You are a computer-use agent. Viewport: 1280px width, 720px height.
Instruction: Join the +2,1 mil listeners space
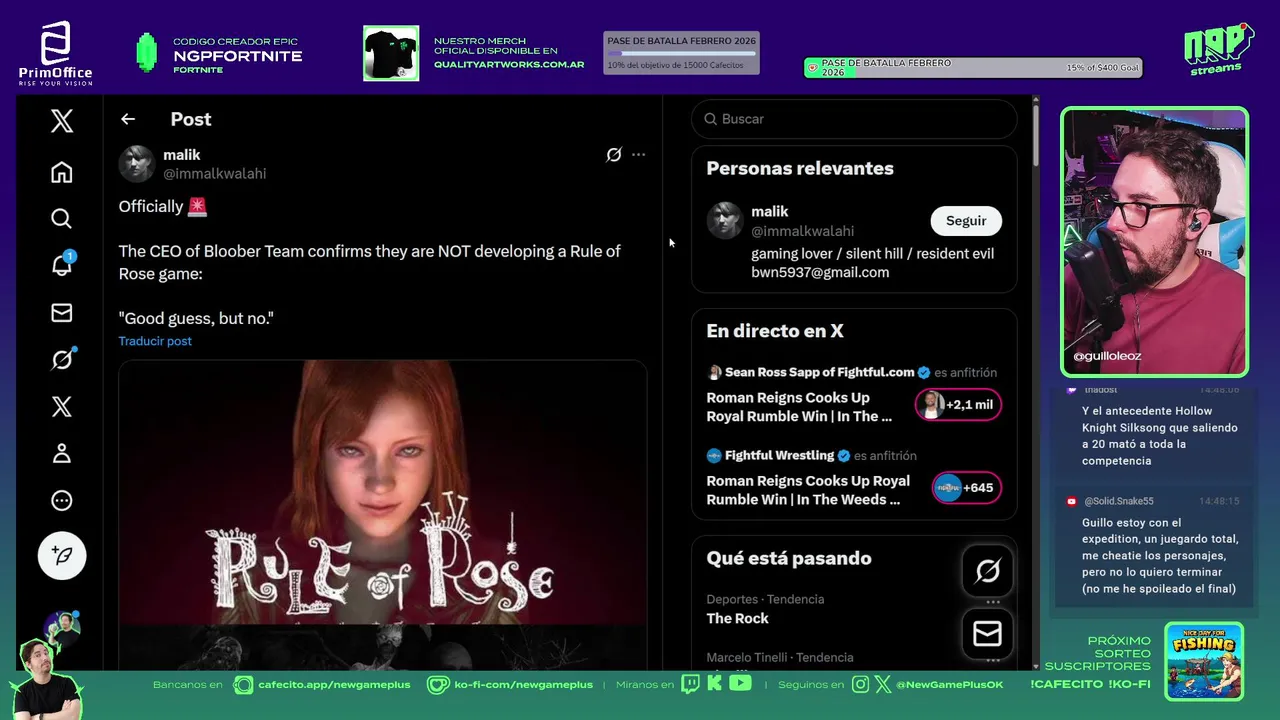[x=958, y=404]
